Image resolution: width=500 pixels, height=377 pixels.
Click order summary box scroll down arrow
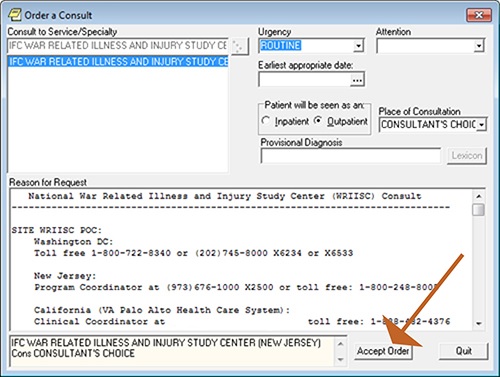click(340, 359)
